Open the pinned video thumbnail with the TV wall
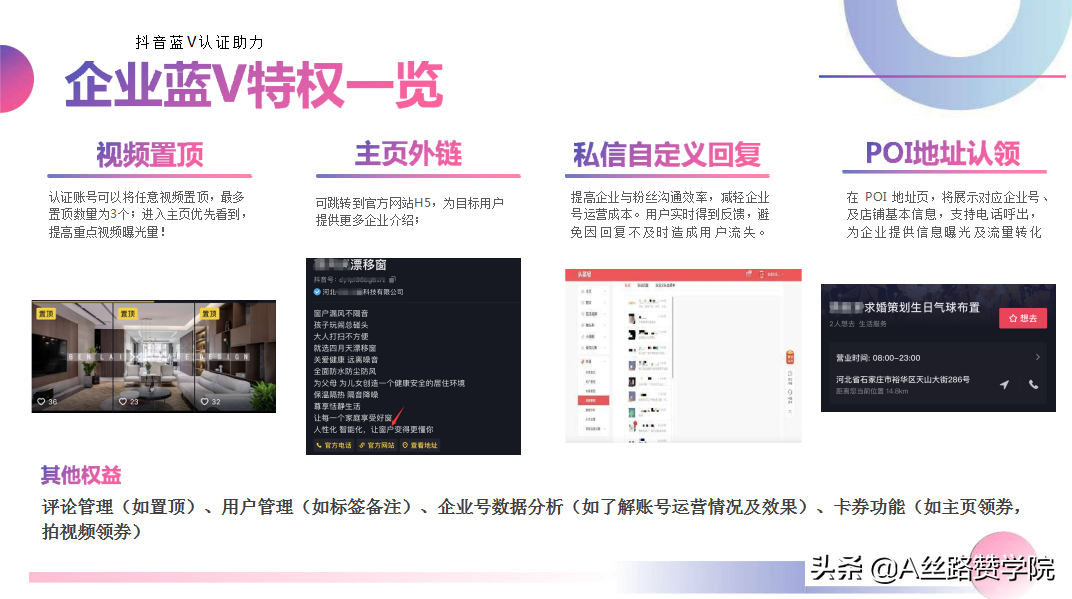This screenshot has width=1072, height=599. pos(72,356)
